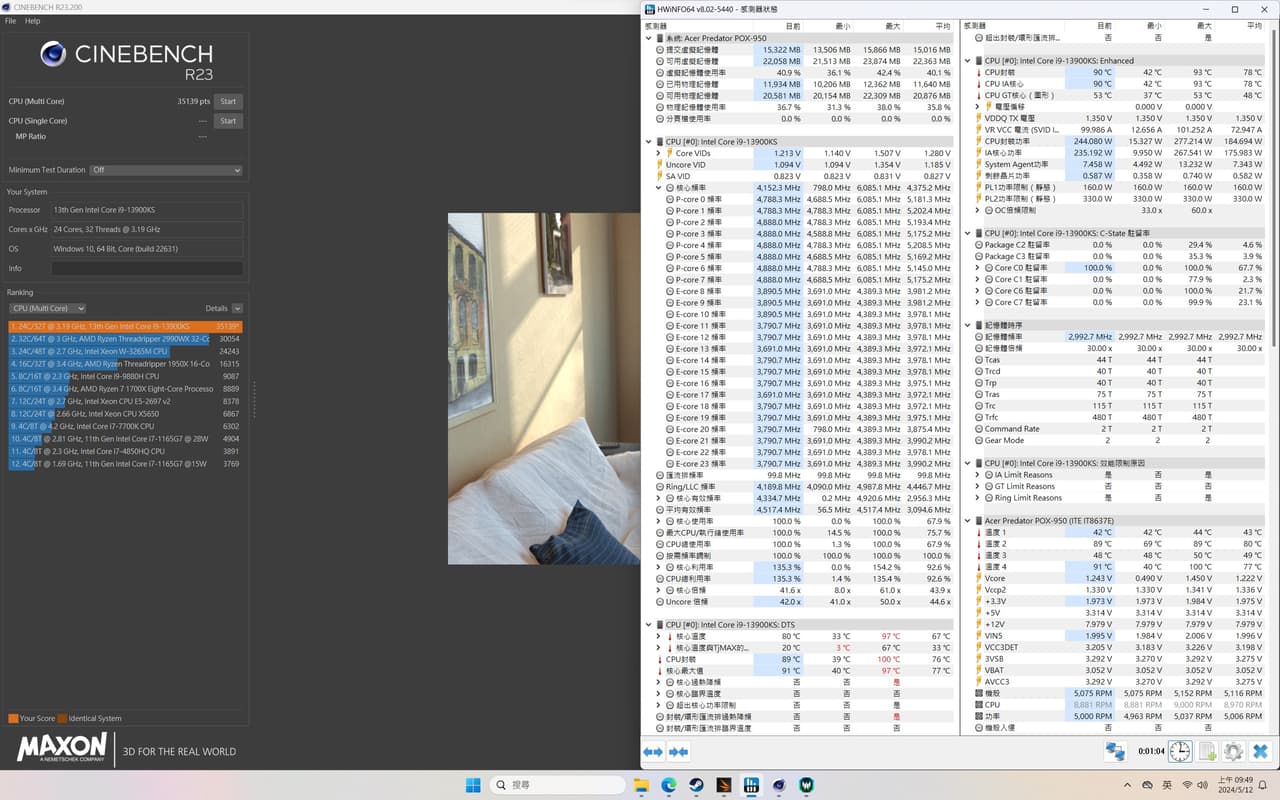Viewport: 1280px width, 800px height.
Task: Switch to HWiNFO taskbar icon
Action: pyautogui.click(x=751, y=785)
